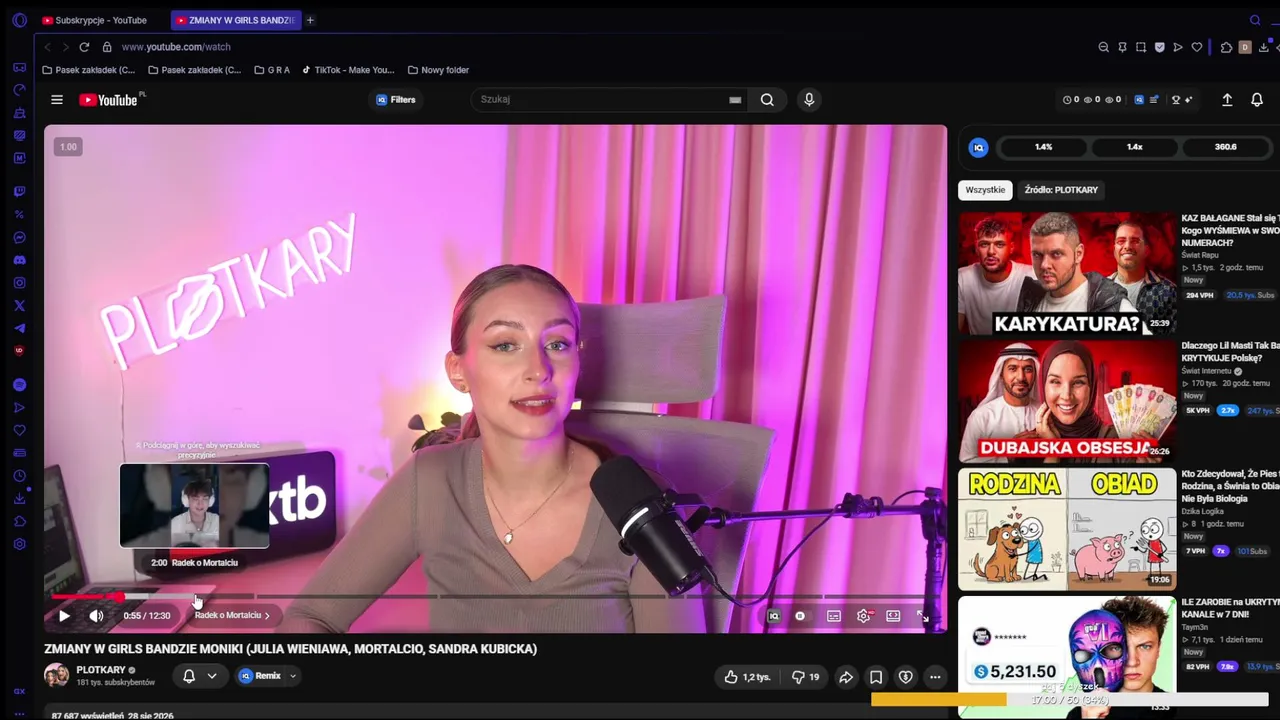
Task: Zoom out using the toolbar magnifier icon
Action: 1104,47
